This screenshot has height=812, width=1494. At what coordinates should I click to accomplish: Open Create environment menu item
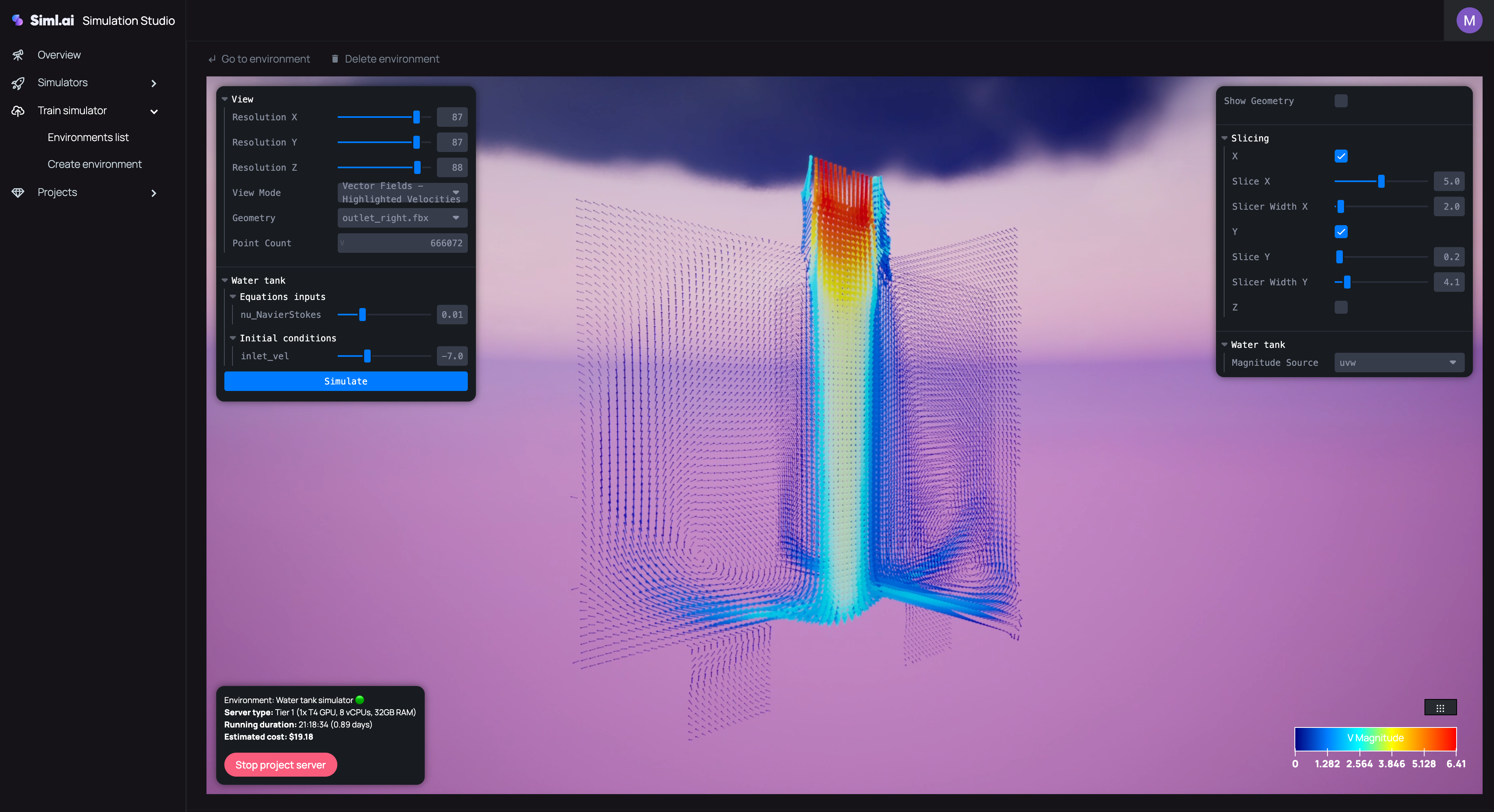(x=95, y=164)
